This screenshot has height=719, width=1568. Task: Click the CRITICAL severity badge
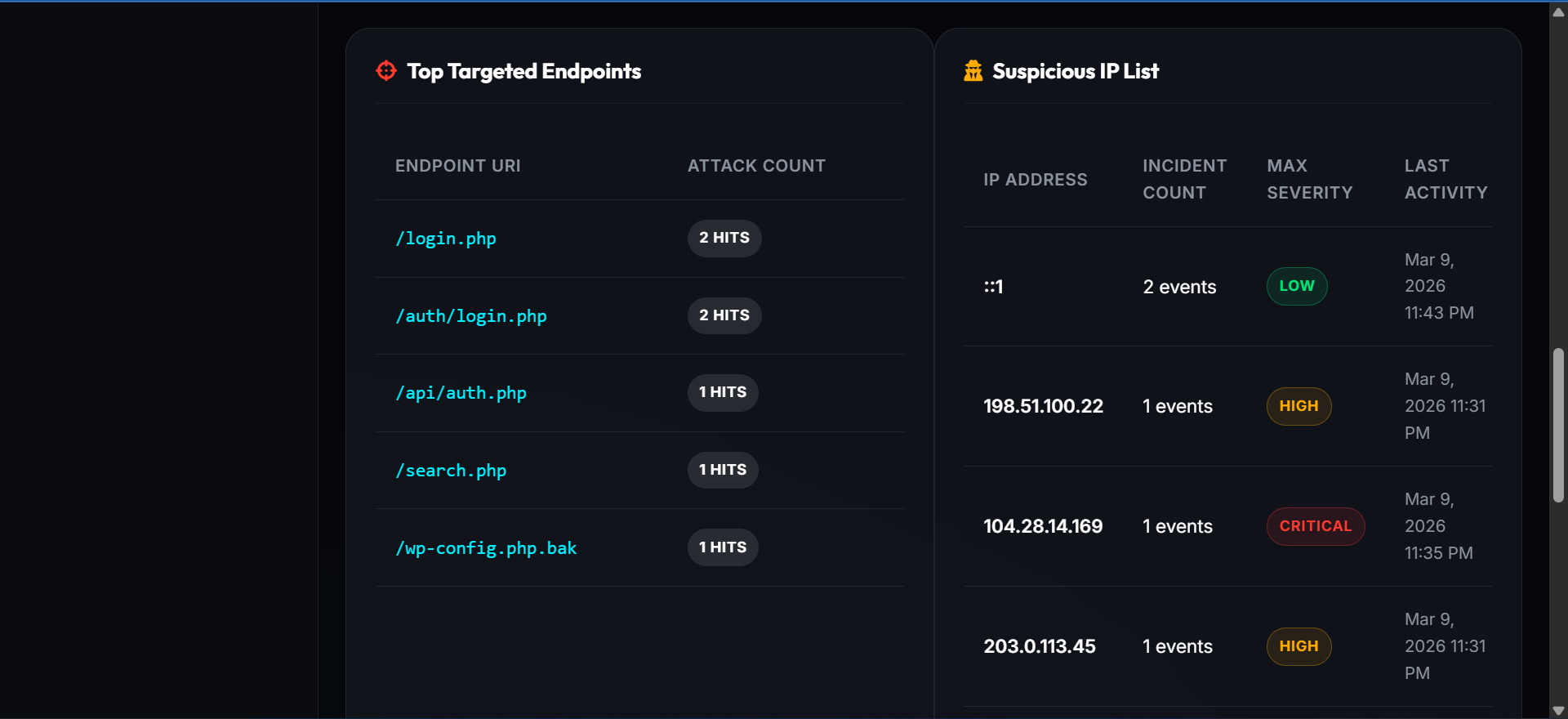(1316, 526)
